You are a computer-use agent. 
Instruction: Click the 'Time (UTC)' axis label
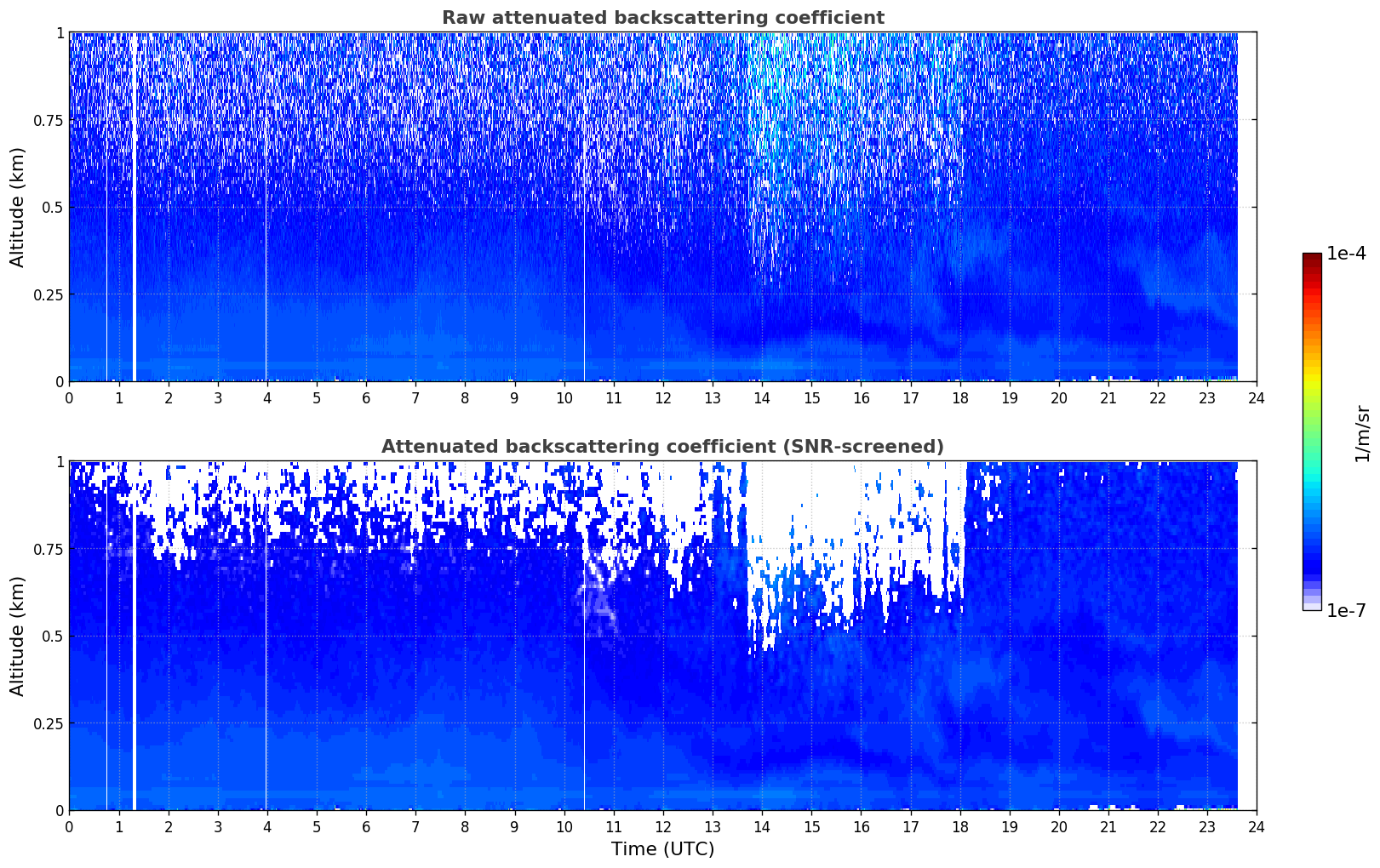click(662, 849)
